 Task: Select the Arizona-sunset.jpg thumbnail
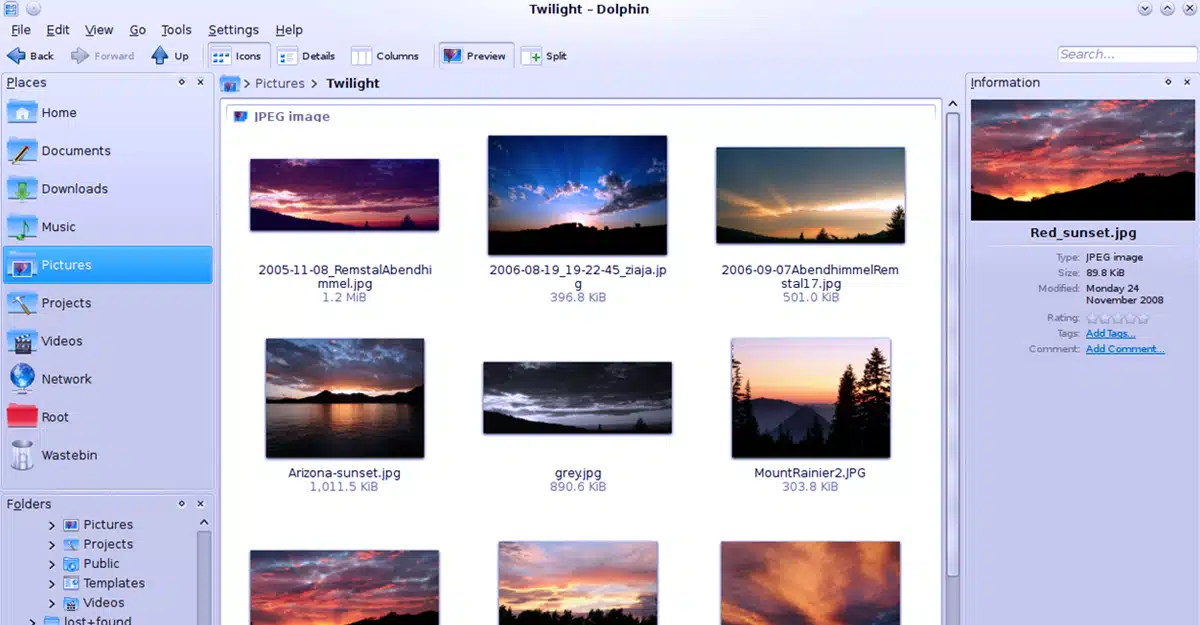coord(345,398)
